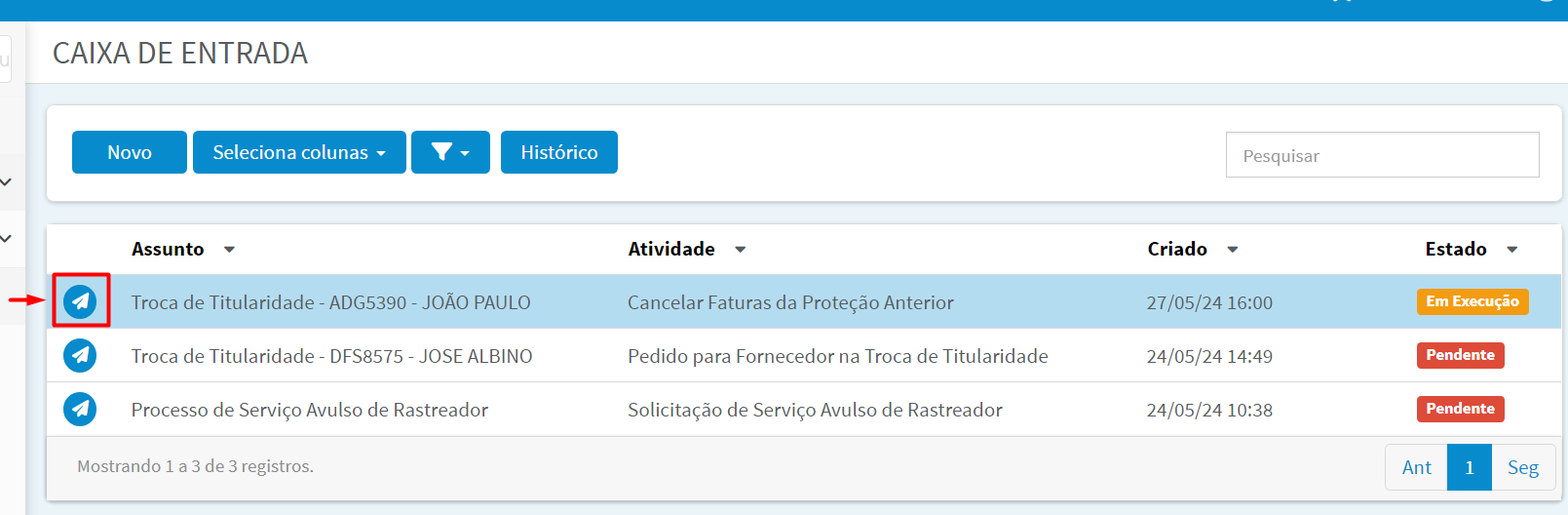Sort by Estado column arrow
1568x515 pixels.
[1511, 250]
